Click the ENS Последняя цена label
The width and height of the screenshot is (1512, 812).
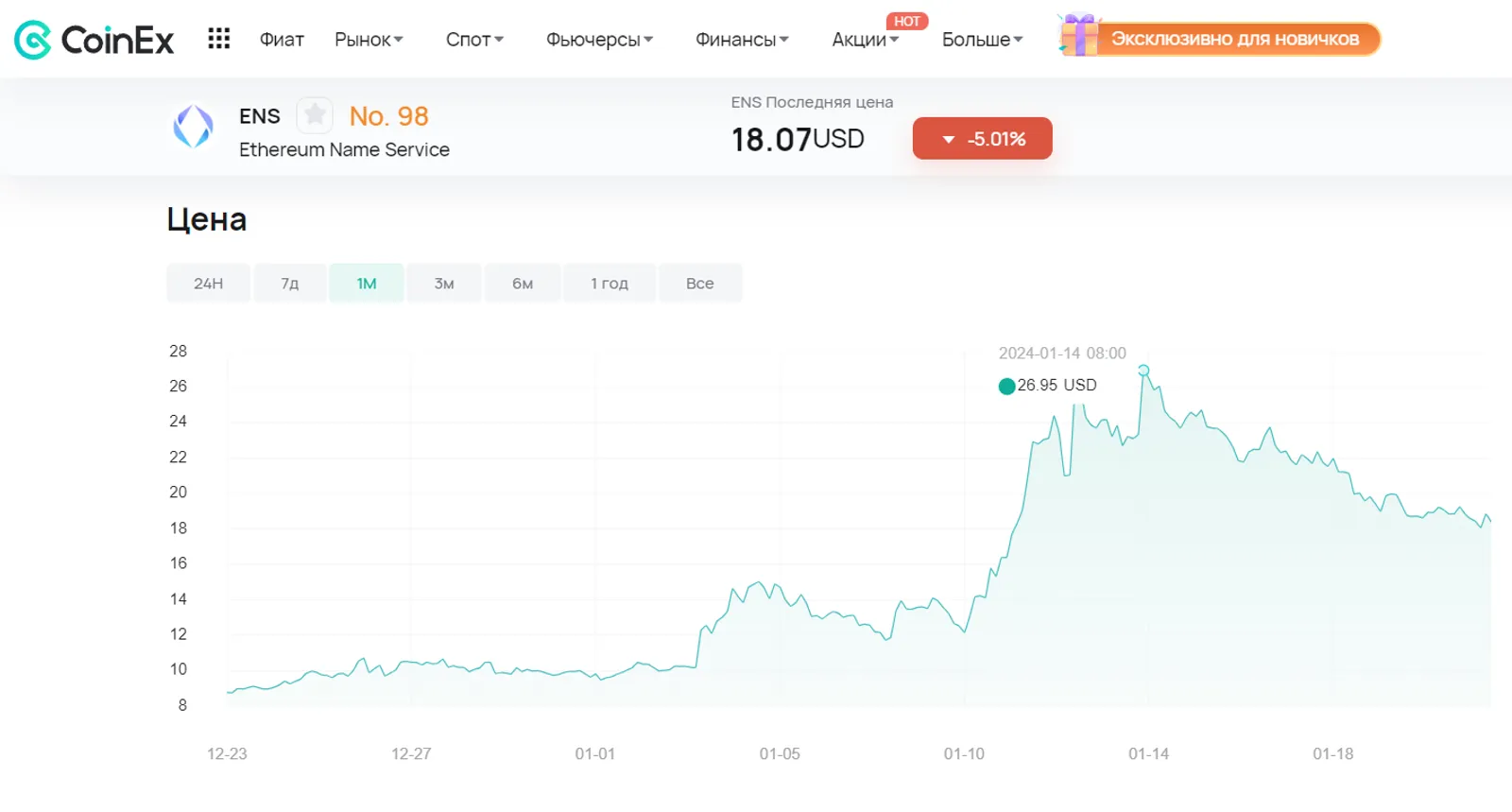click(x=812, y=102)
